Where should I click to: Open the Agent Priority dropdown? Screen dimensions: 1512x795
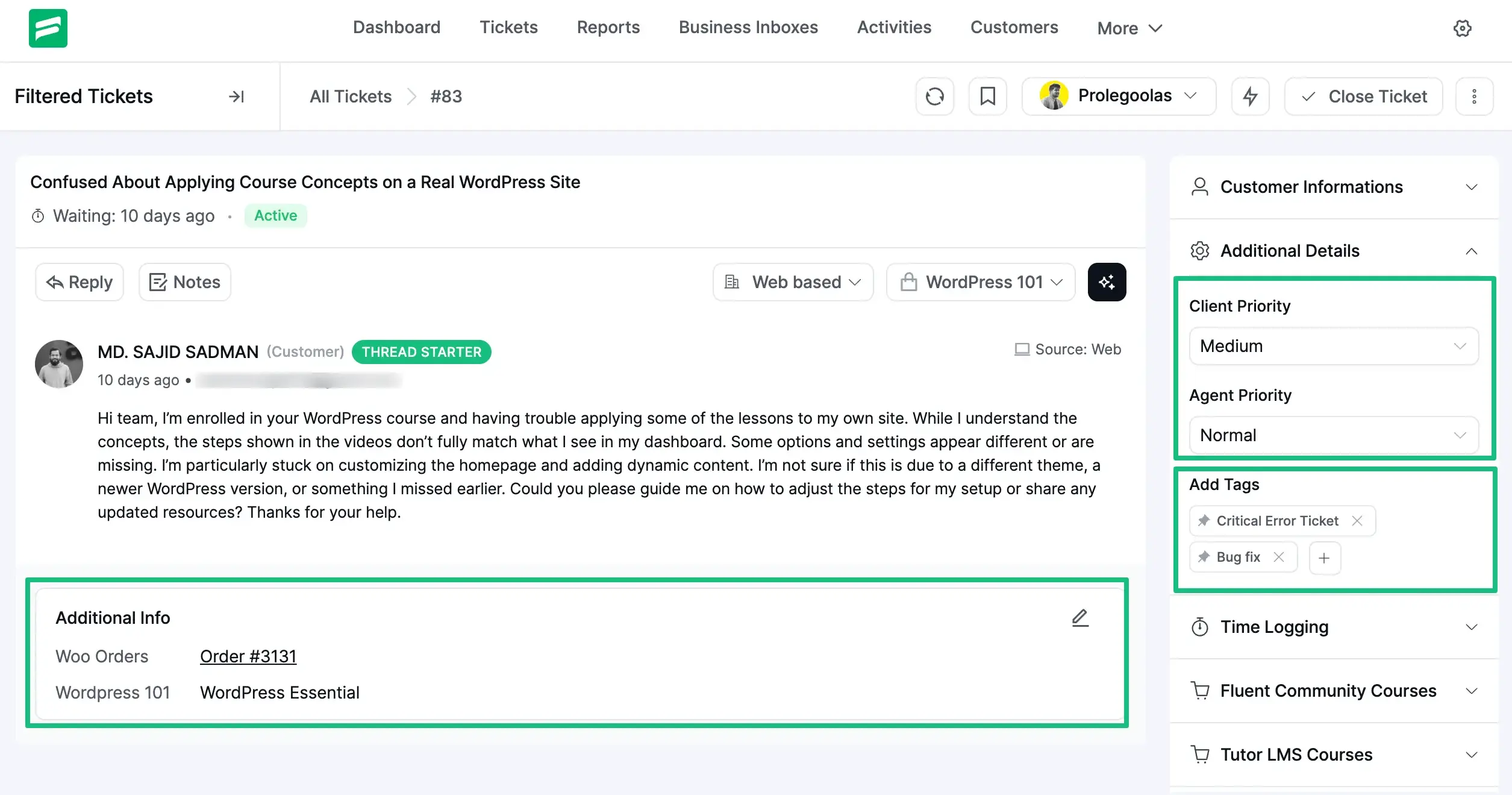click(x=1333, y=435)
